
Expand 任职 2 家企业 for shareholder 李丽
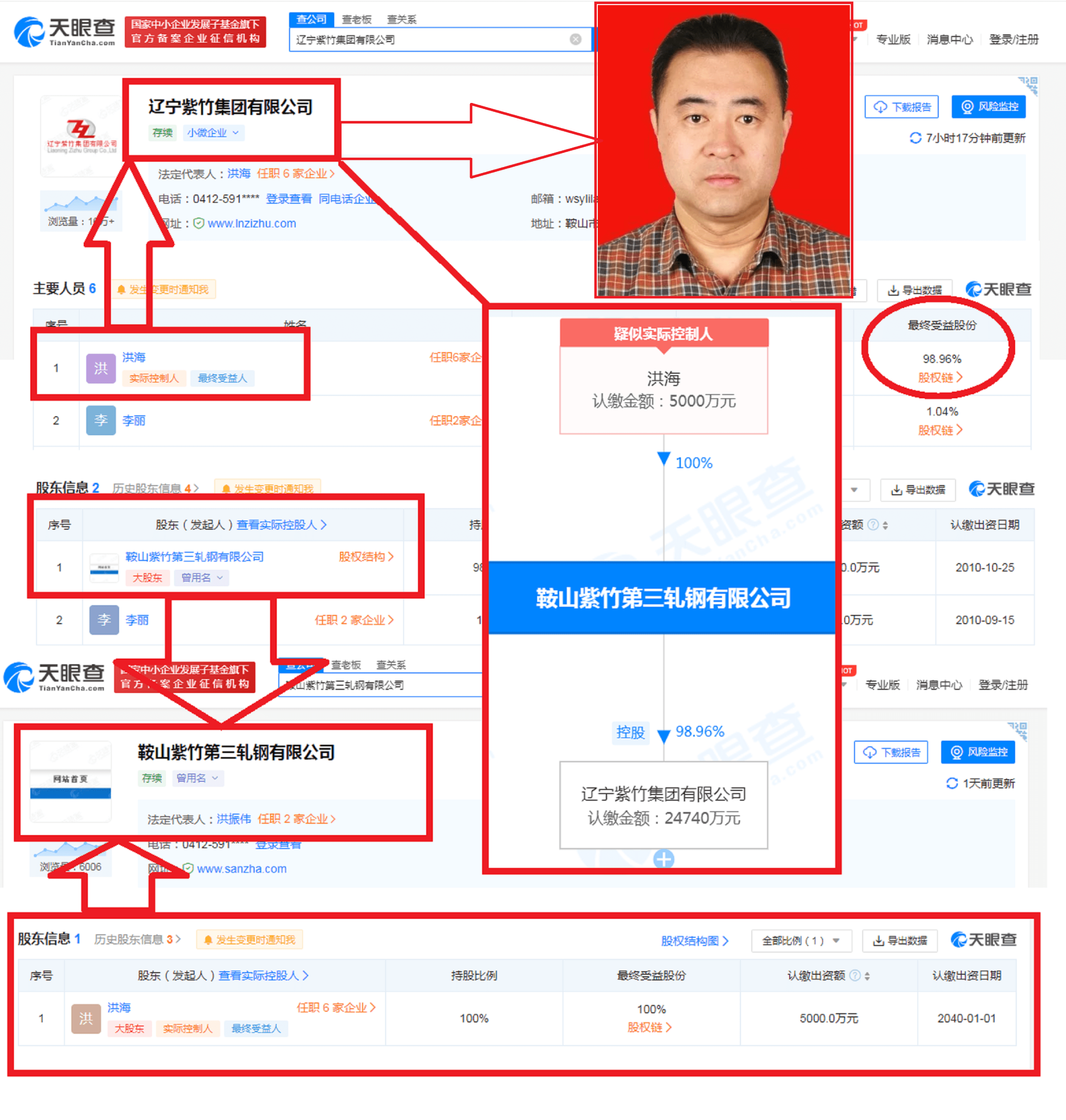tap(354, 620)
